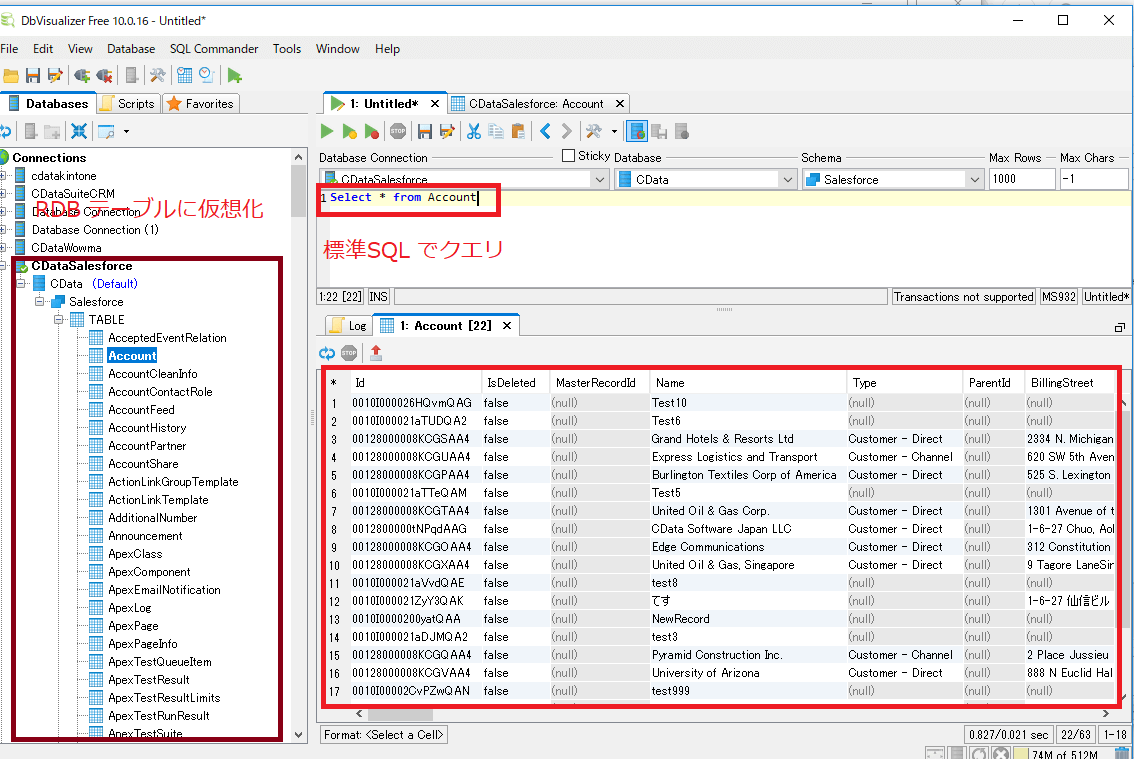
Task: Click the previous SQL history arrow
Action: [x=545, y=131]
